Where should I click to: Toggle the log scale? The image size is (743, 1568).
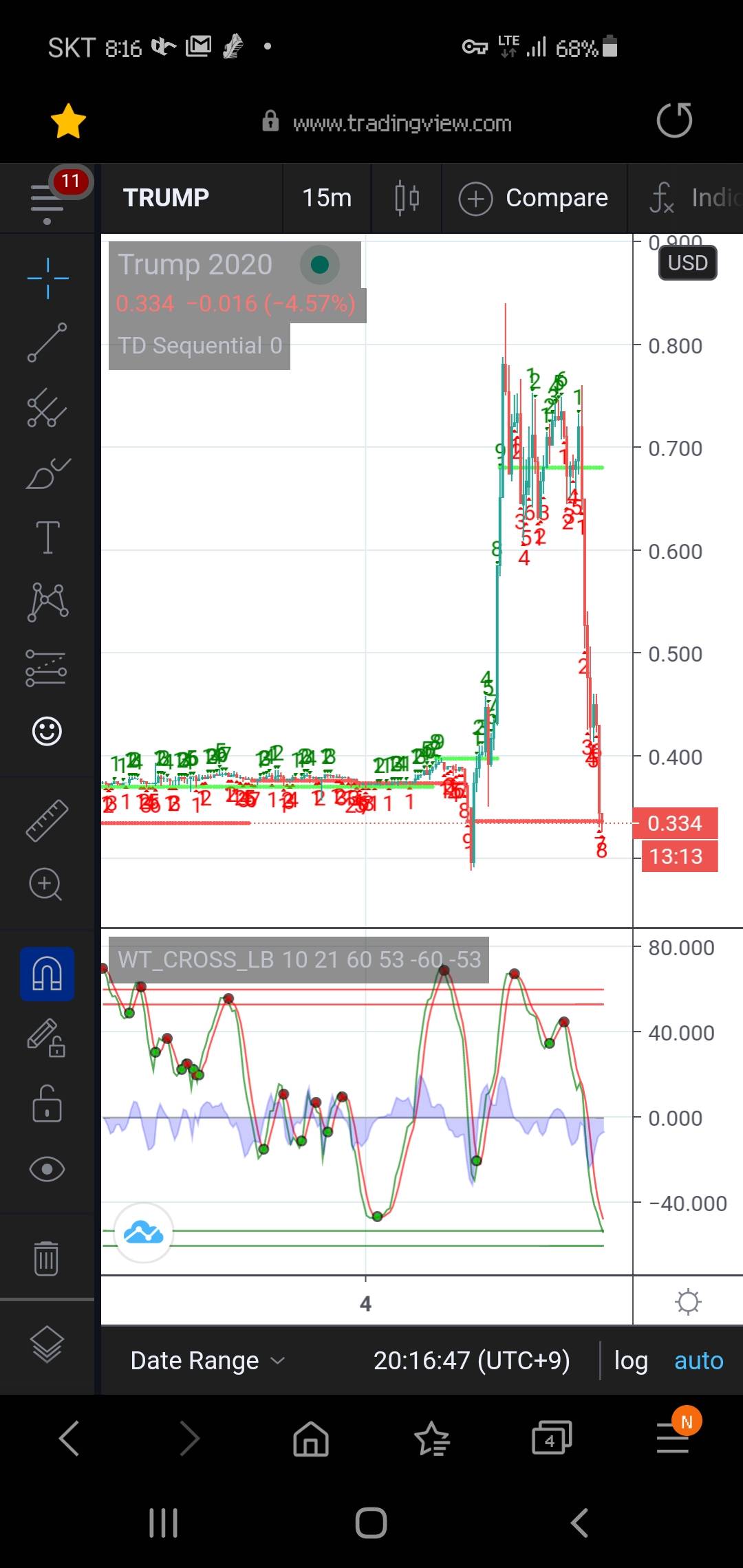pyautogui.click(x=630, y=1360)
